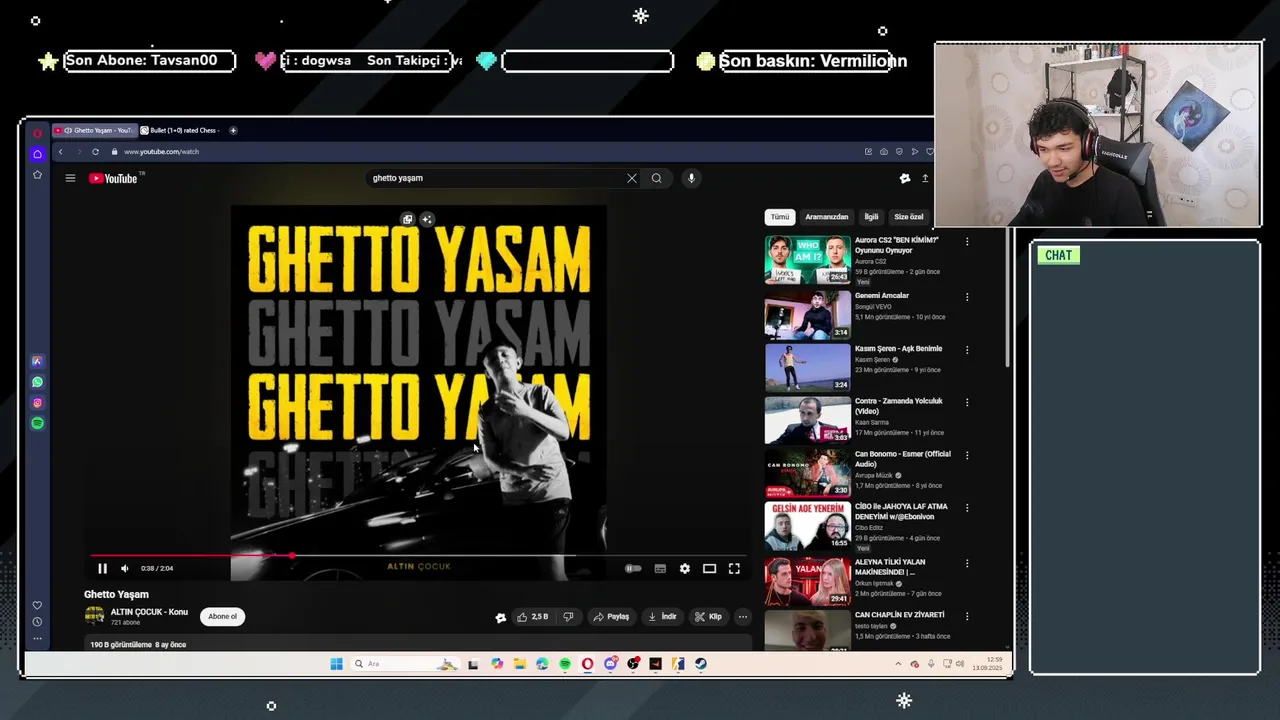Screen dimensions: 1280x720
Task: Open the ALTIN ÇOCUK - Konu channel
Action: point(149,612)
